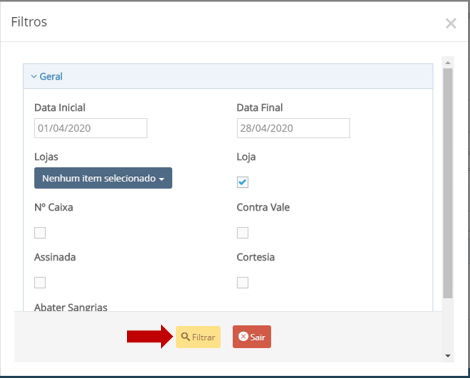The image size is (470, 379).
Task: Click the 'Data Final' label
Action: click(260, 108)
